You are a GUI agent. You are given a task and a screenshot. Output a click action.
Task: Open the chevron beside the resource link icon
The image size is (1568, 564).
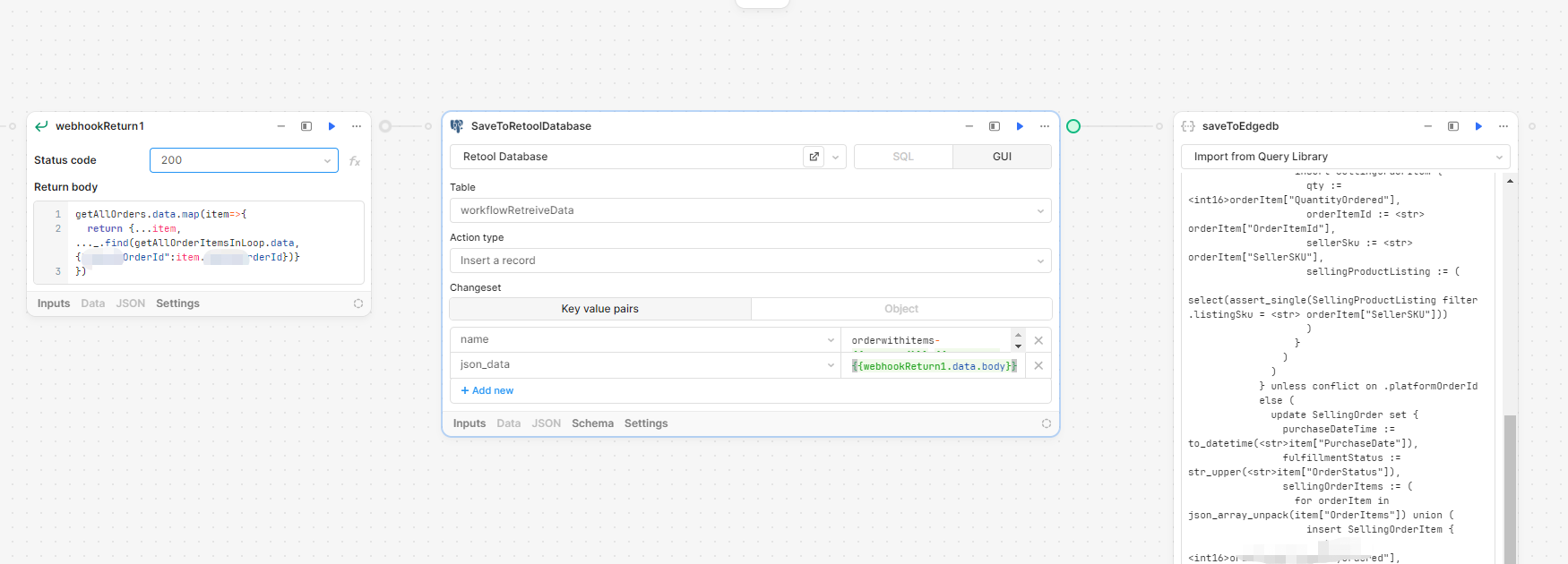(836, 157)
